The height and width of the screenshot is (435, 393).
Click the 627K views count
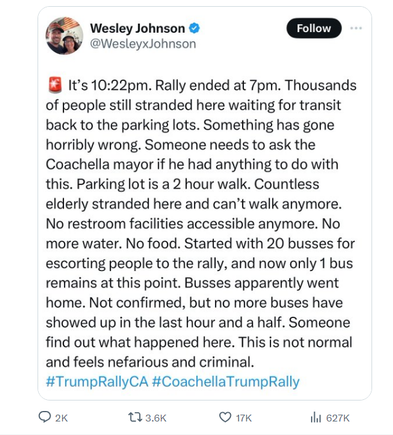(338, 418)
